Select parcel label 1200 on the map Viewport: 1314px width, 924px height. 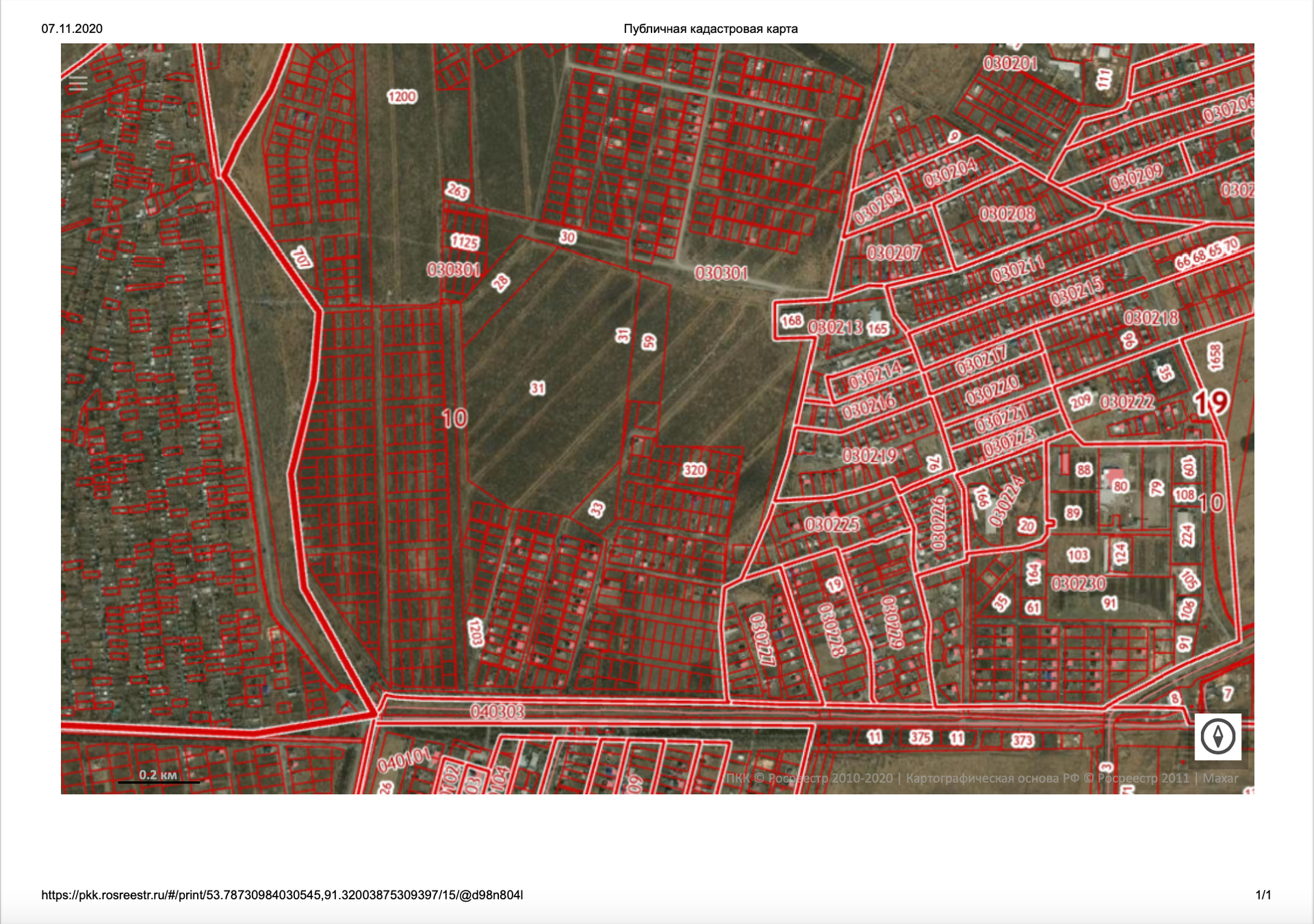[402, 97]
